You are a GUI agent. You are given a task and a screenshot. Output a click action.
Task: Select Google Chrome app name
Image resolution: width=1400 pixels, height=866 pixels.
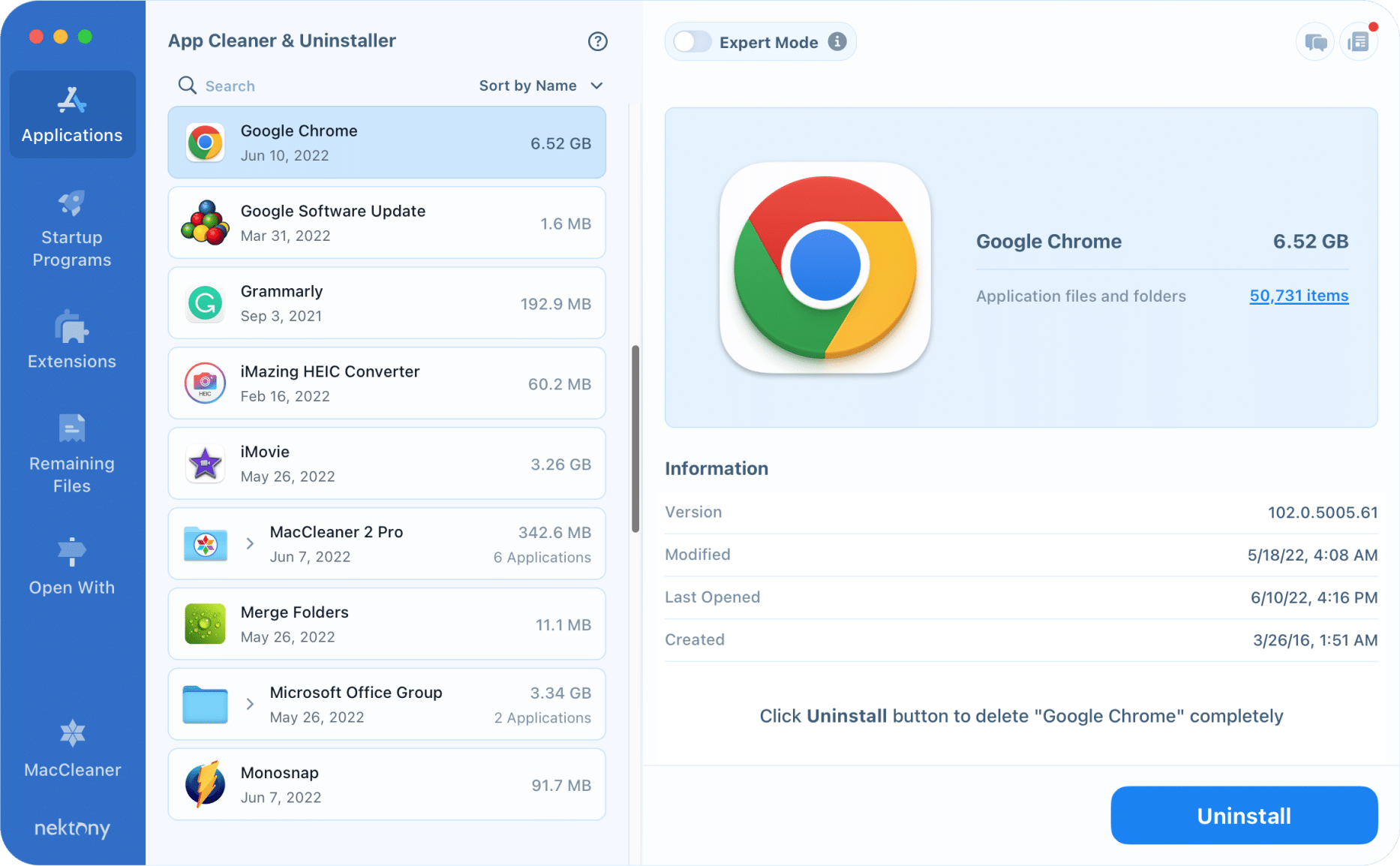click(299, 131)
